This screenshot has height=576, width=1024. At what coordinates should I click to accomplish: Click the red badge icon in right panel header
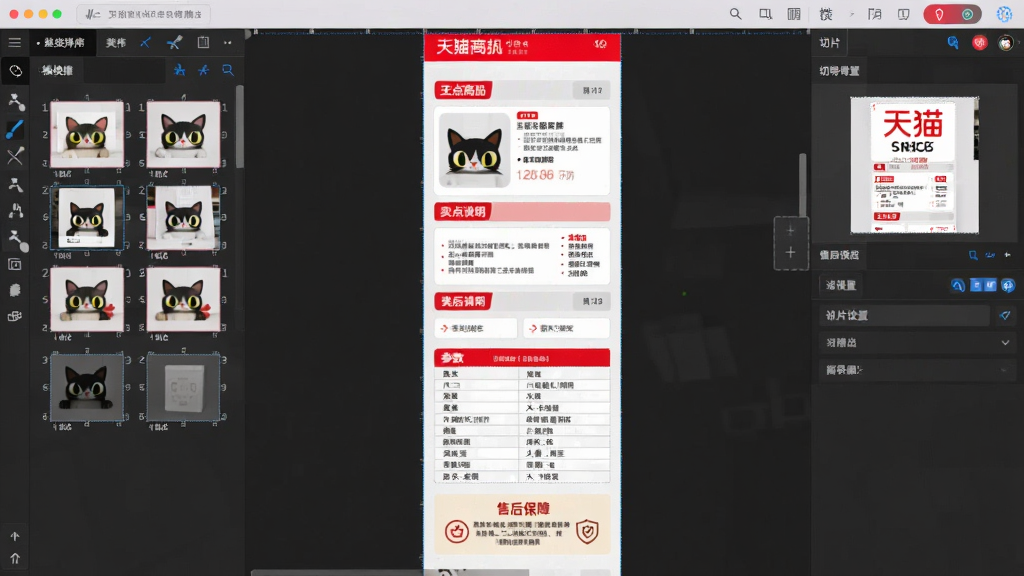(980, 42)
